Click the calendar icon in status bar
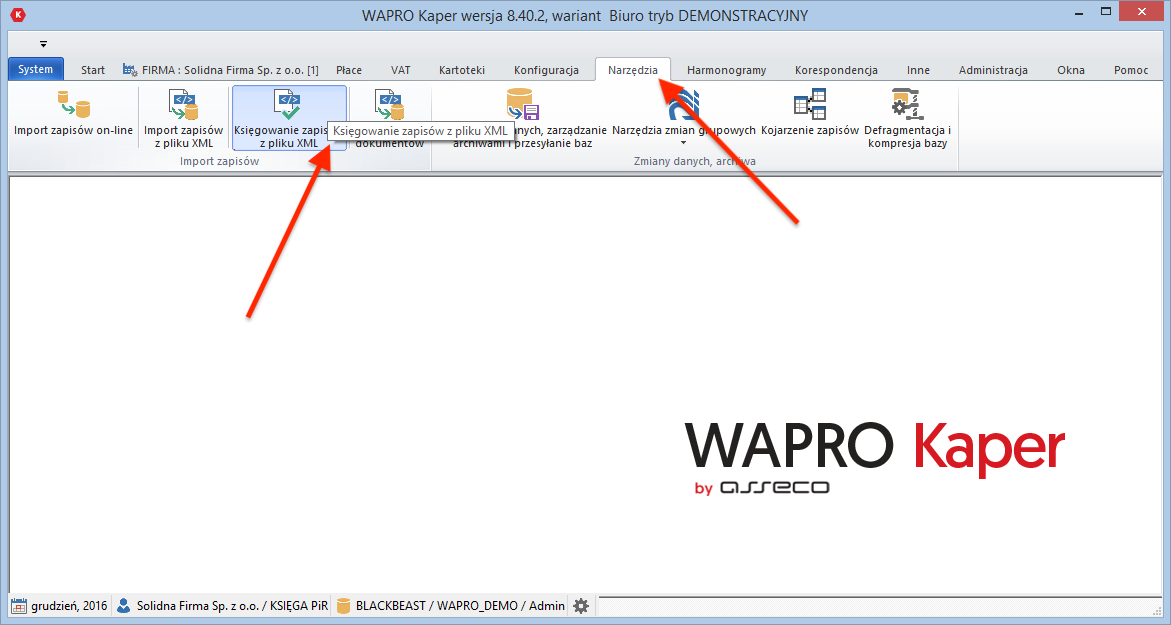Viewport: 1171px width, 625px height. tap(17, 605)
